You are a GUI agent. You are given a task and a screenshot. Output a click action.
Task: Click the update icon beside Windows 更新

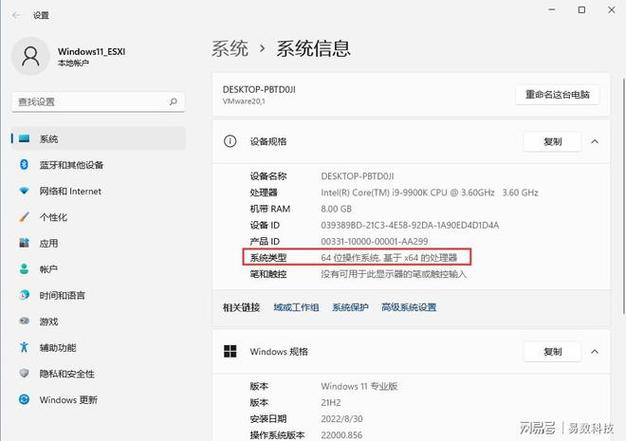click(x=24, y=399)
